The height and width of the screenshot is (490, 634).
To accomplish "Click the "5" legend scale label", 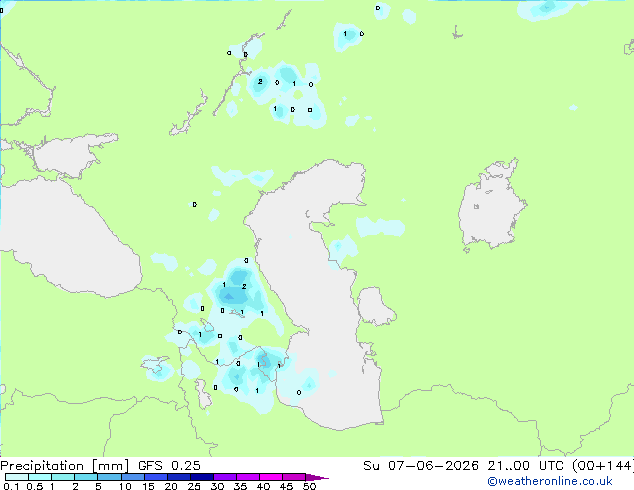I will coord(98,486).
